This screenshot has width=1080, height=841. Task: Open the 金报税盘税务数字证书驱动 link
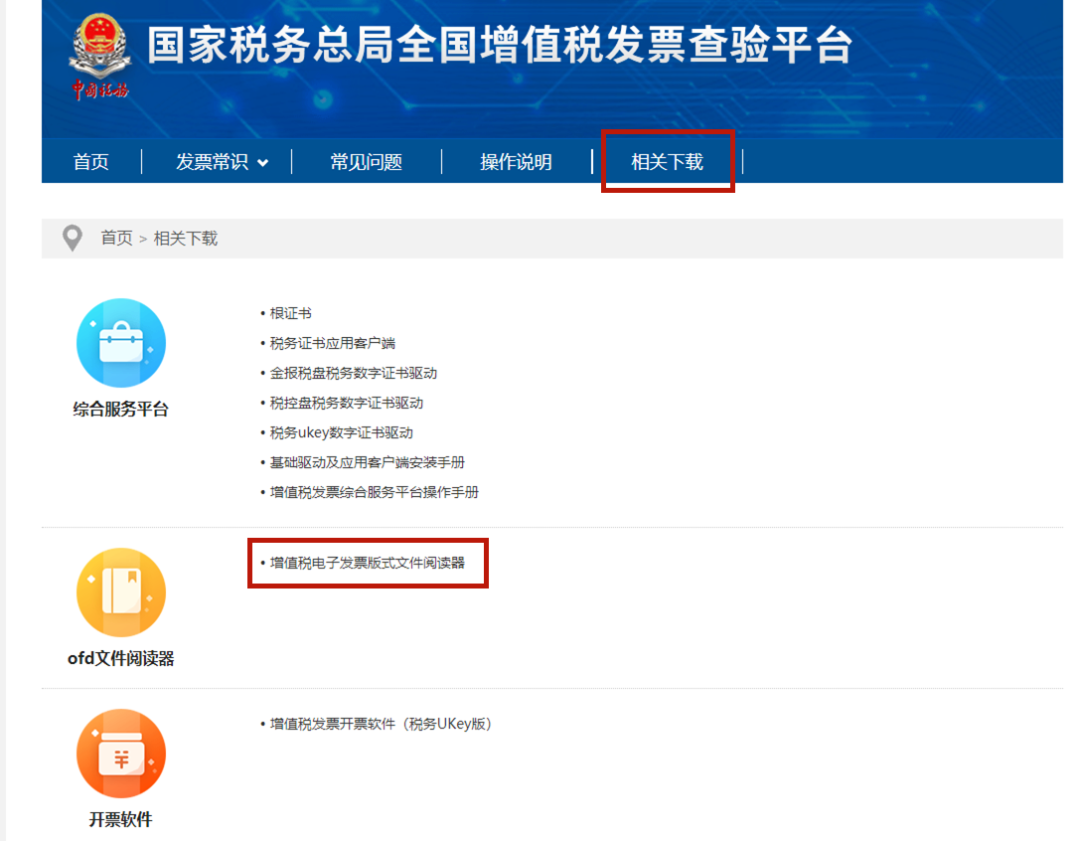353,373
